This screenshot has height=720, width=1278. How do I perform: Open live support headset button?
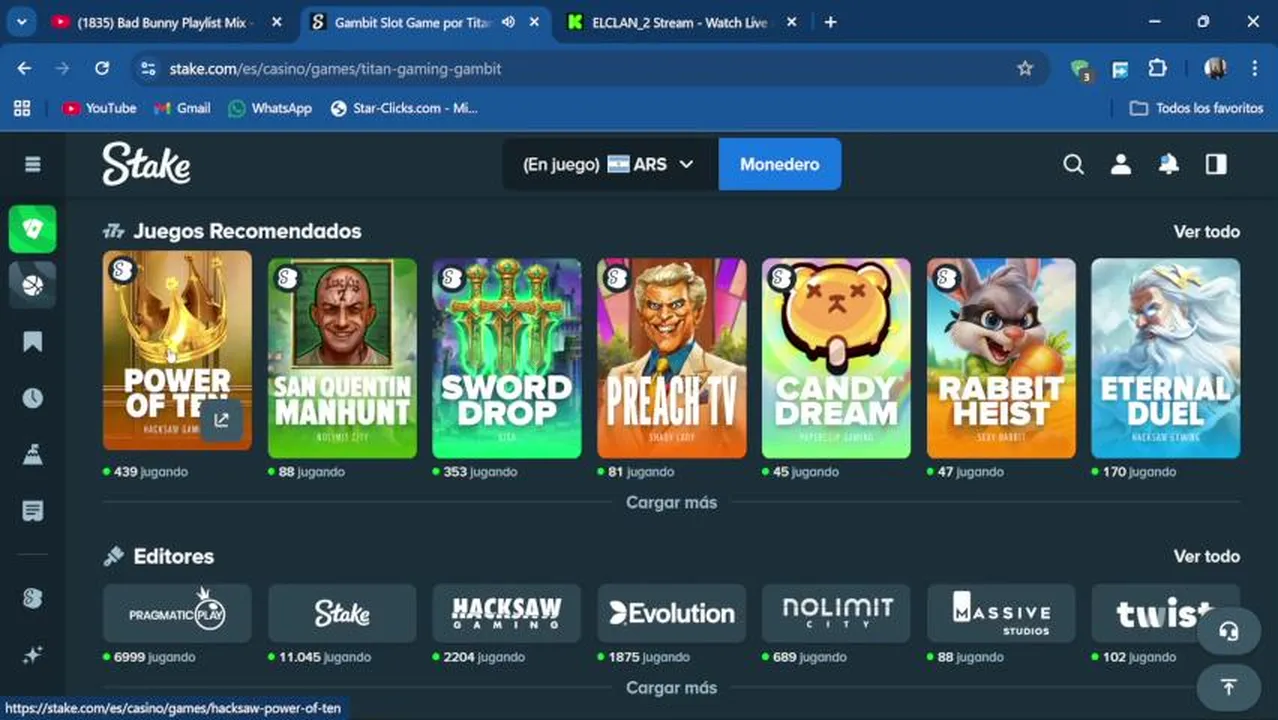coord(1229,631)
